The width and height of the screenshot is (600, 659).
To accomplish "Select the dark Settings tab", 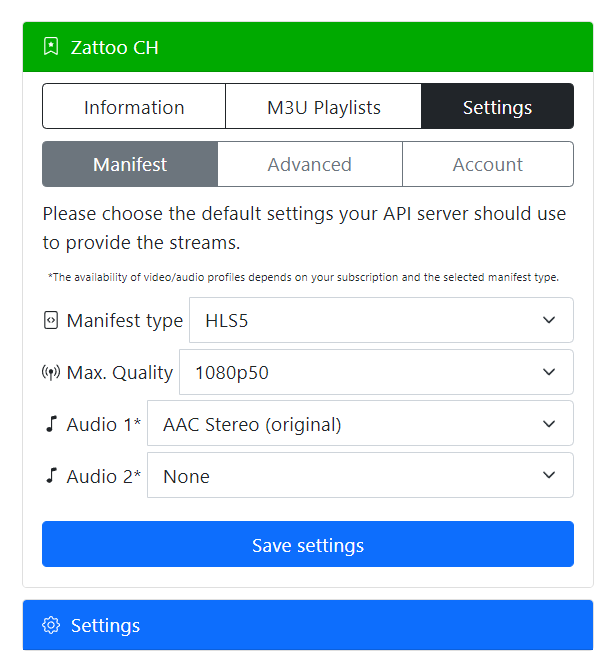I will [x=497, y=106].
